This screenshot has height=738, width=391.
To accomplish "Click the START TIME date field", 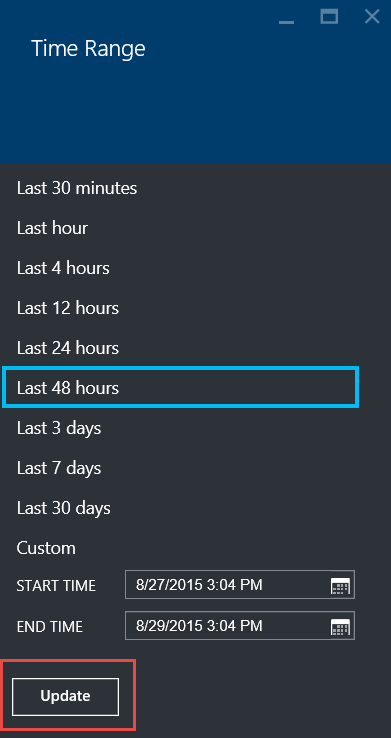I will (240, 585).
